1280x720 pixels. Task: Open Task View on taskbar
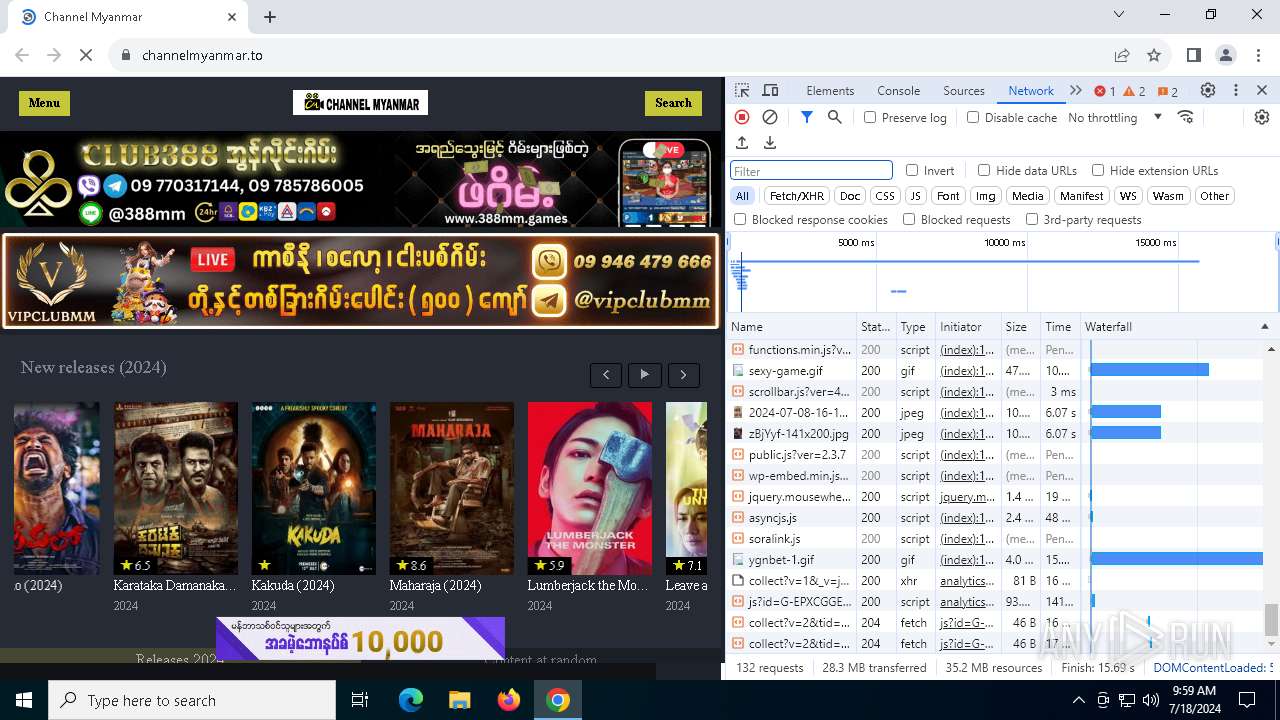(x=361, y=700)
